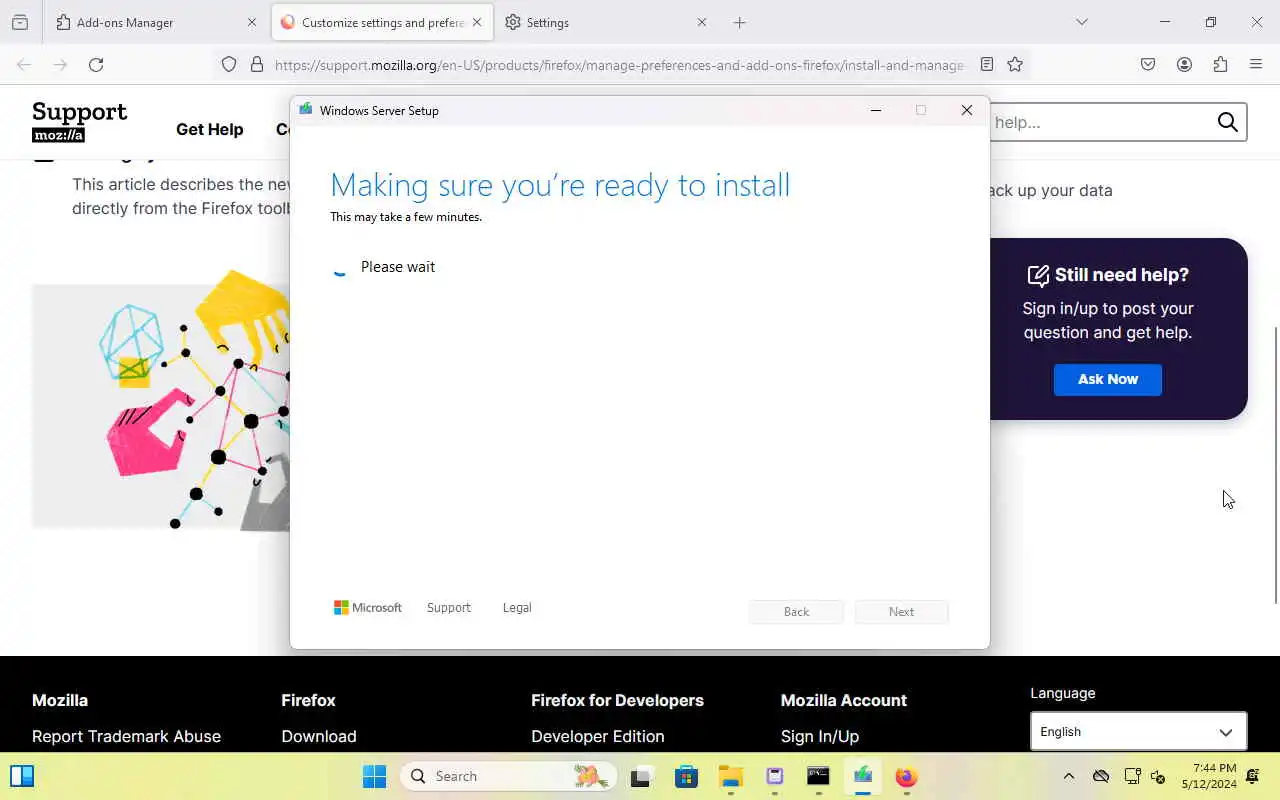This screenshot has width=1280, height=800.
Task: Click the Developer Edition footer link
Action: pos(598,736)
